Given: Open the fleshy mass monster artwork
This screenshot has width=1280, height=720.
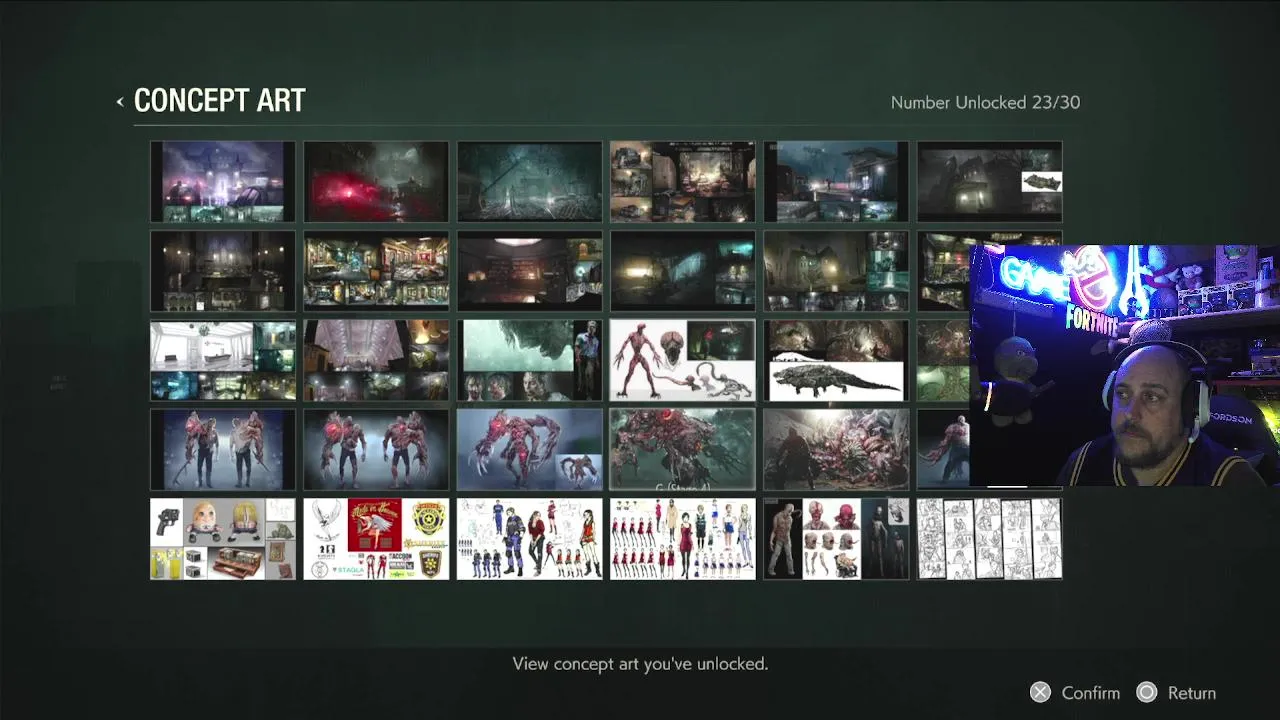Looking at the screenshot, I should click(836, 450).
